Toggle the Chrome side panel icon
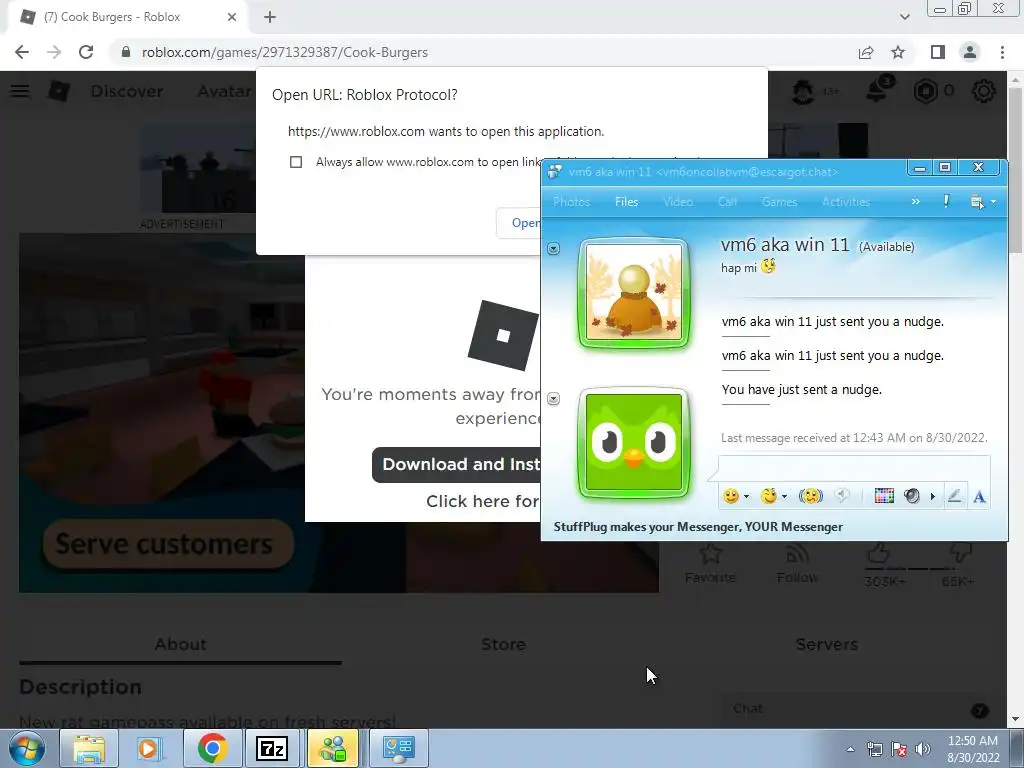This screenshot has width=1024, height=768. (x=938, y=52)
